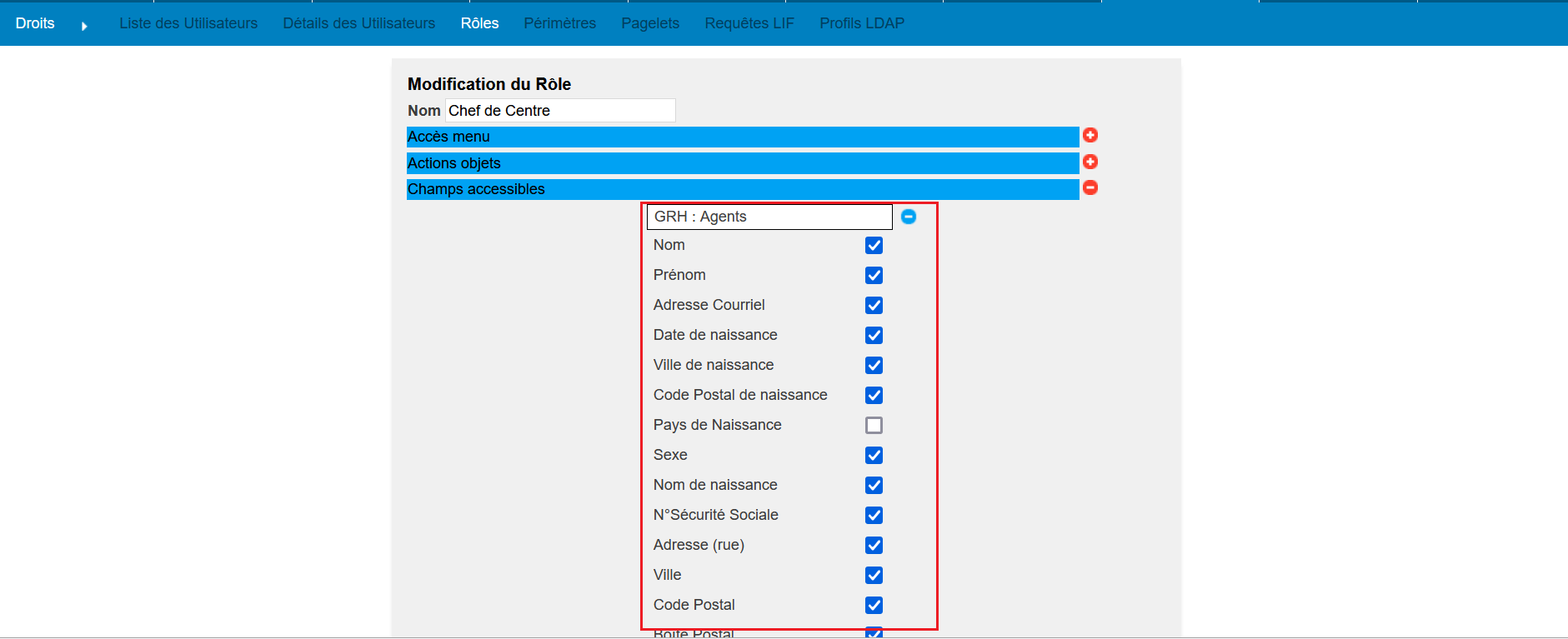Image resolution: width=1568 pixels, height=639 pixels.
Task: Expand Actions objets with red plus icon
Action: coord(1090,162)
